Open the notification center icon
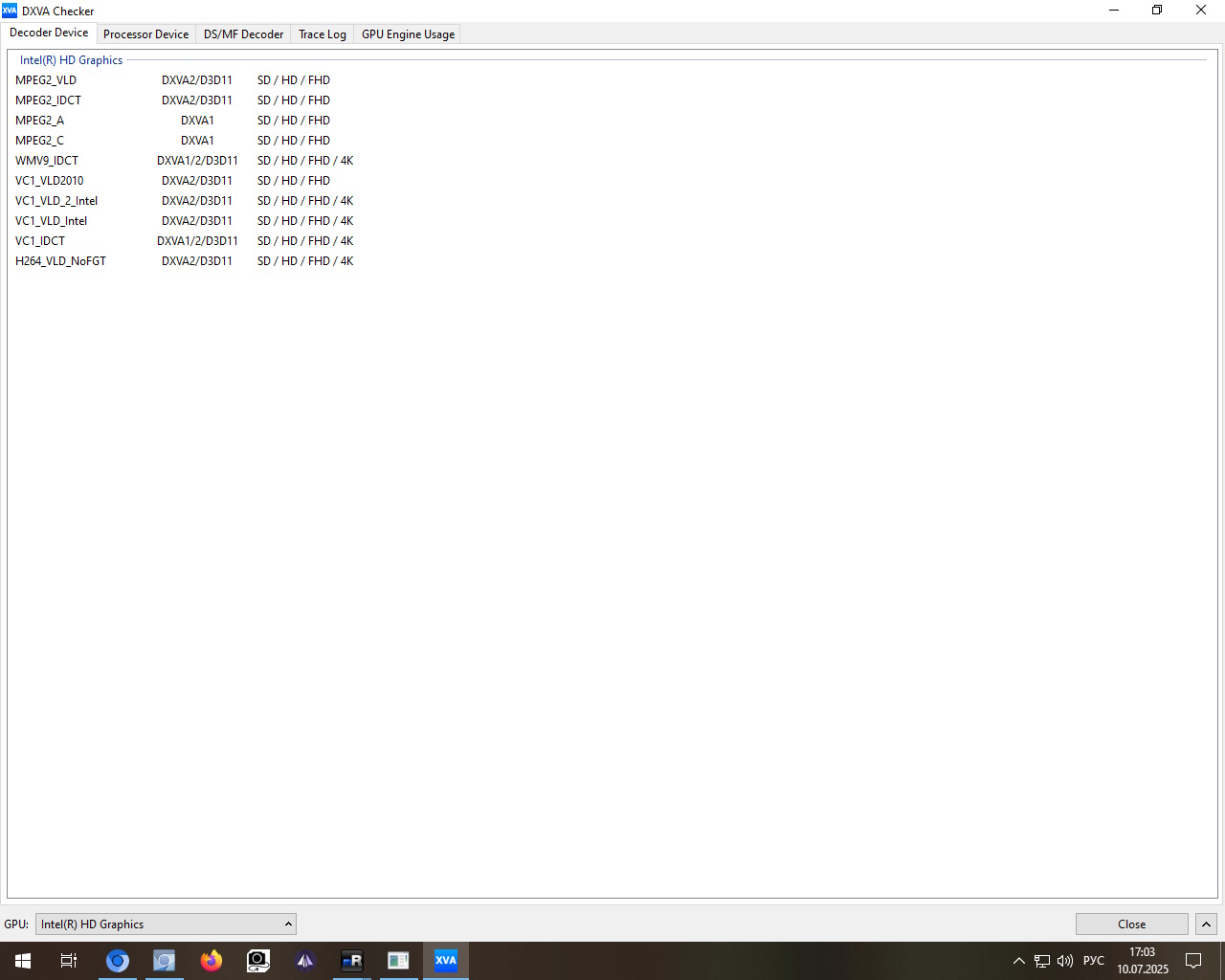Image resolution: width=1225 pixels, height=980 pixels. tap(1193, 961)
